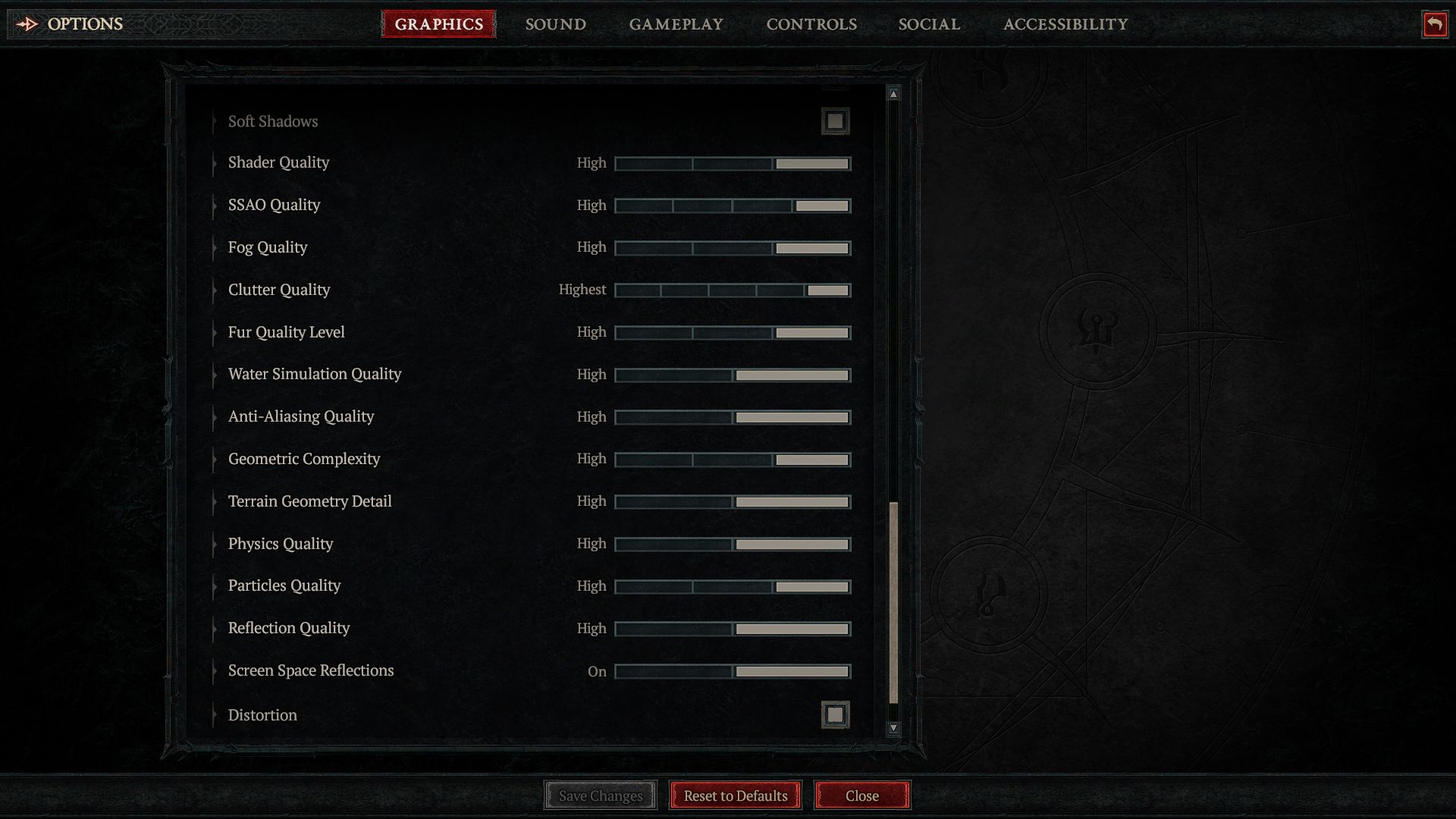This screenshot has width=1456, height=819.
Task: Scroll down the settings panel
Action: pyautogui.click(x=893, y=728)
